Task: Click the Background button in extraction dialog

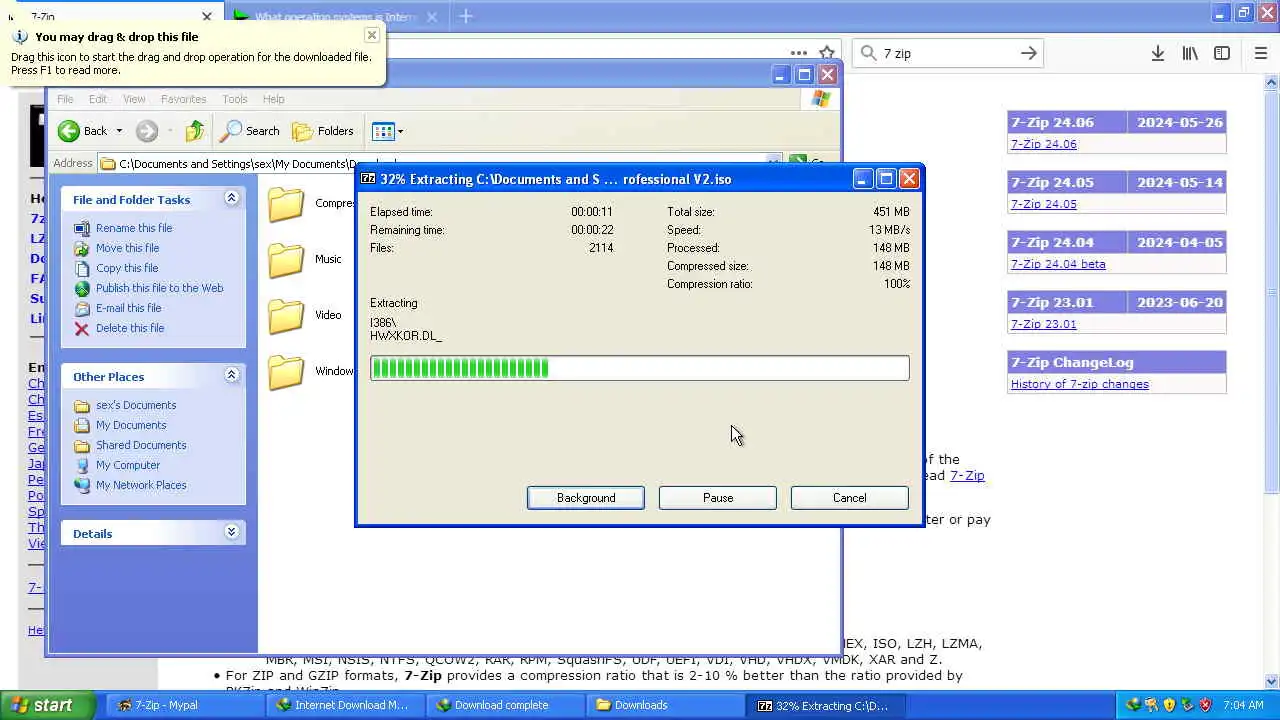Action: [586, 498]
